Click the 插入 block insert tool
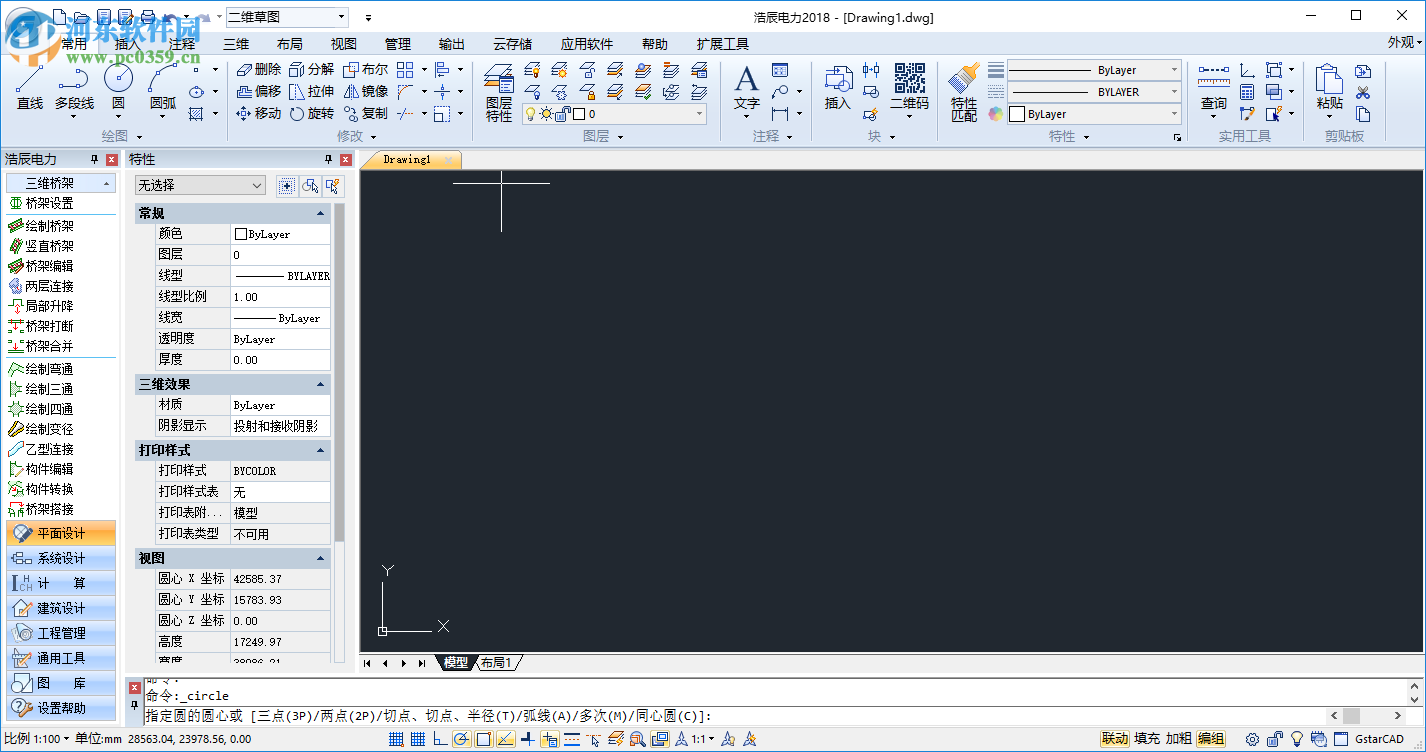 (x=838, y=88)
